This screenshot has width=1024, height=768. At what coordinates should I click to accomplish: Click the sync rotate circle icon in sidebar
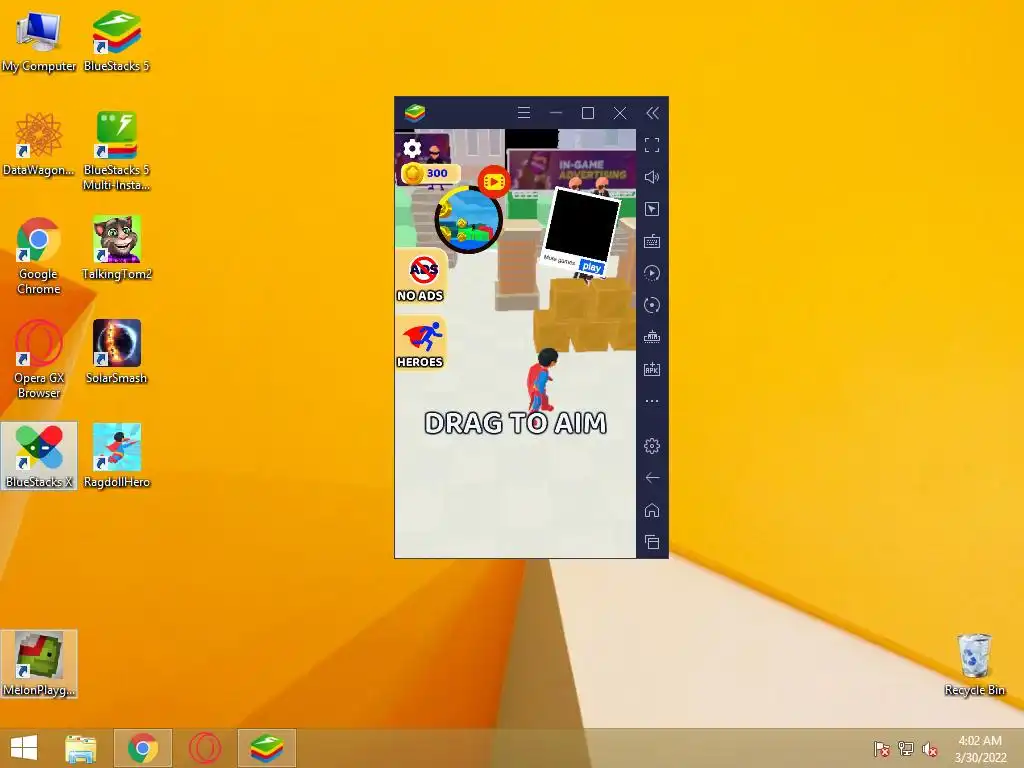[x=652, y=305]
